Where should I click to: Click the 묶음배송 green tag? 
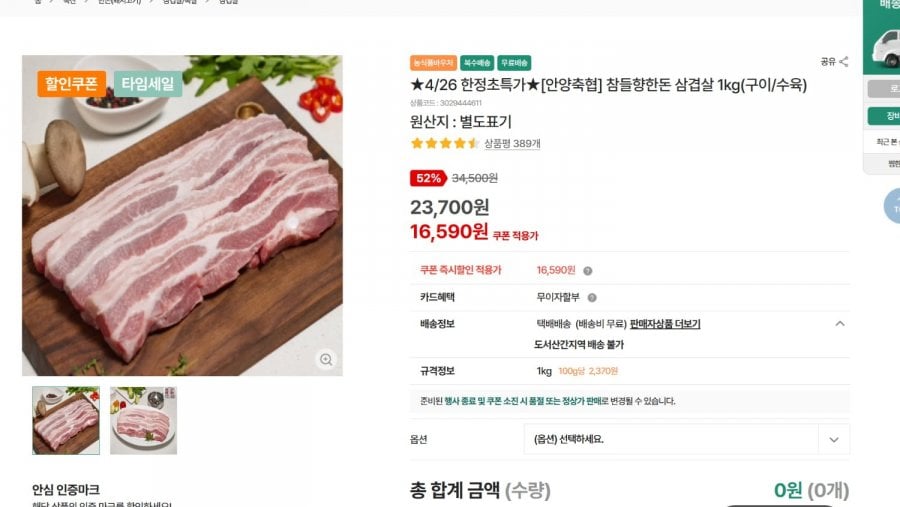(x=477, y=62)
